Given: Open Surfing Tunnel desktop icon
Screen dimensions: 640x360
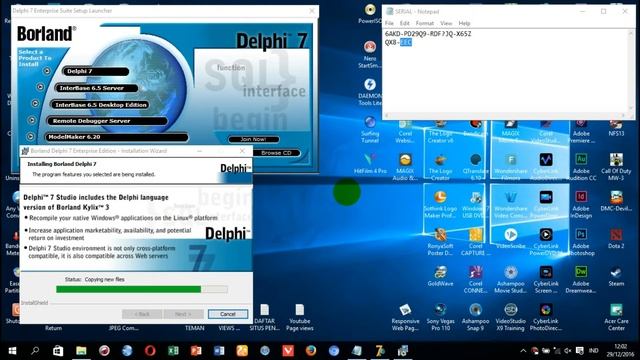Looking at the screenshot, I should (x=370, y=129).
